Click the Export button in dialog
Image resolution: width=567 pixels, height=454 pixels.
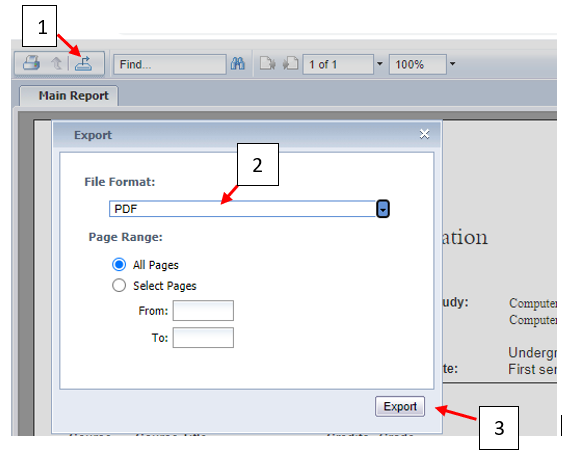click(x=400, y=407)
